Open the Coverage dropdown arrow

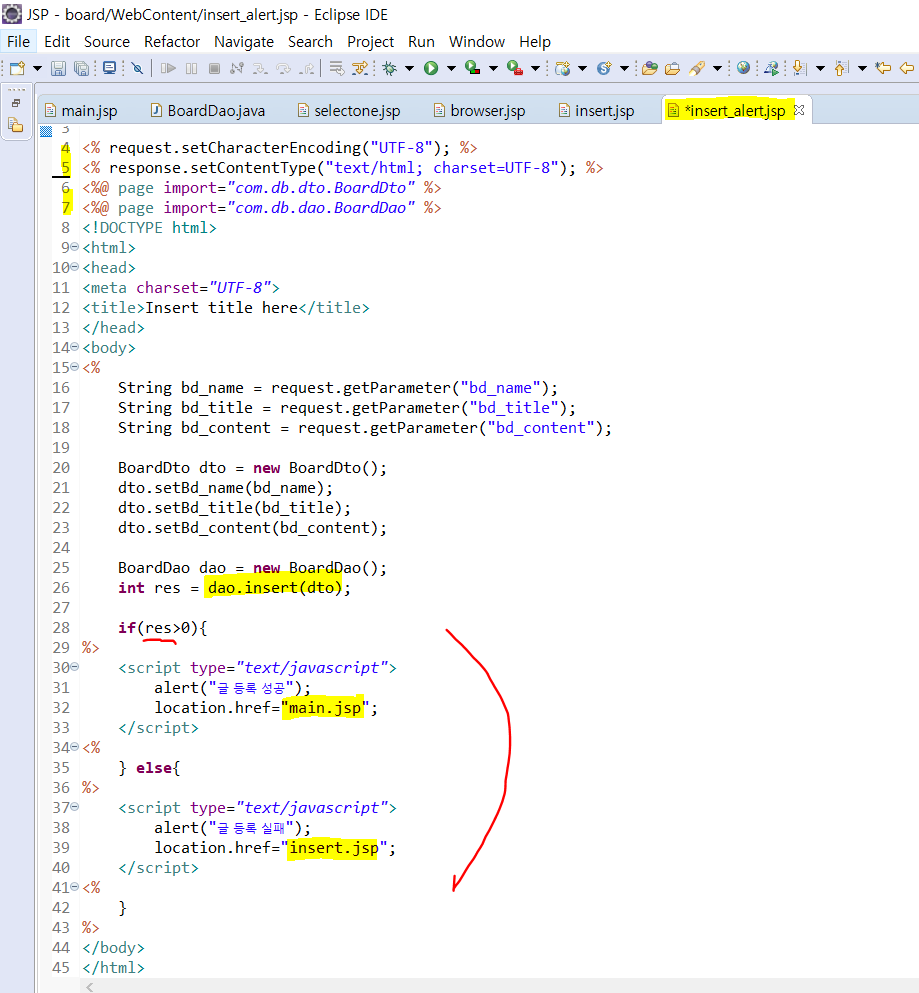[493, 68]
